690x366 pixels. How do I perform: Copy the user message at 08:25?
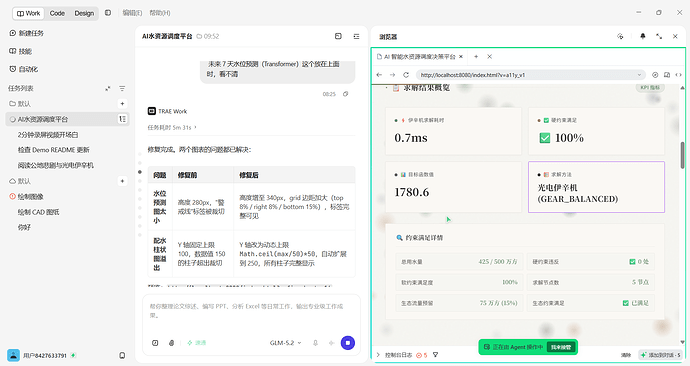point(346,94)
